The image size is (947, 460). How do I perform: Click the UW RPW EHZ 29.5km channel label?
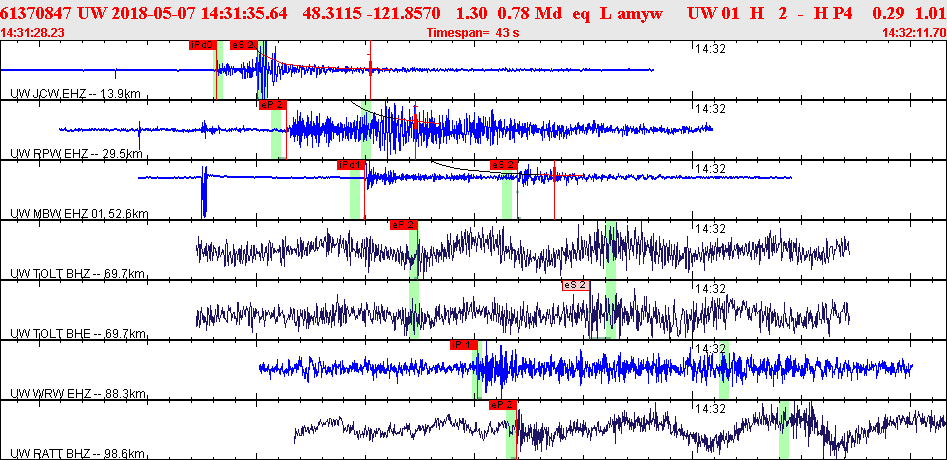coord(76,153)
